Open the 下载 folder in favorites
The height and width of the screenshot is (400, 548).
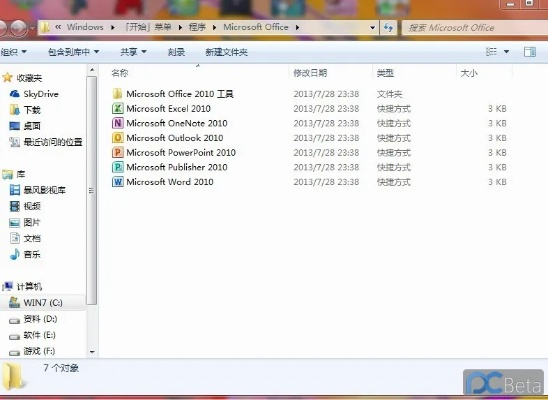25,110
